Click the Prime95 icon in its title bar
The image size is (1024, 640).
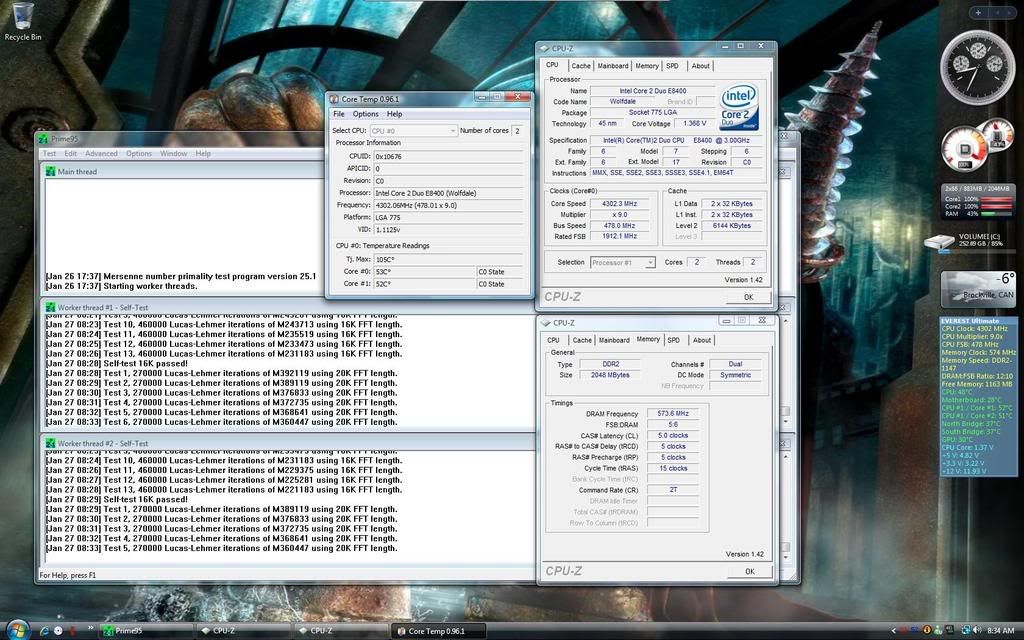click(44, 139)
